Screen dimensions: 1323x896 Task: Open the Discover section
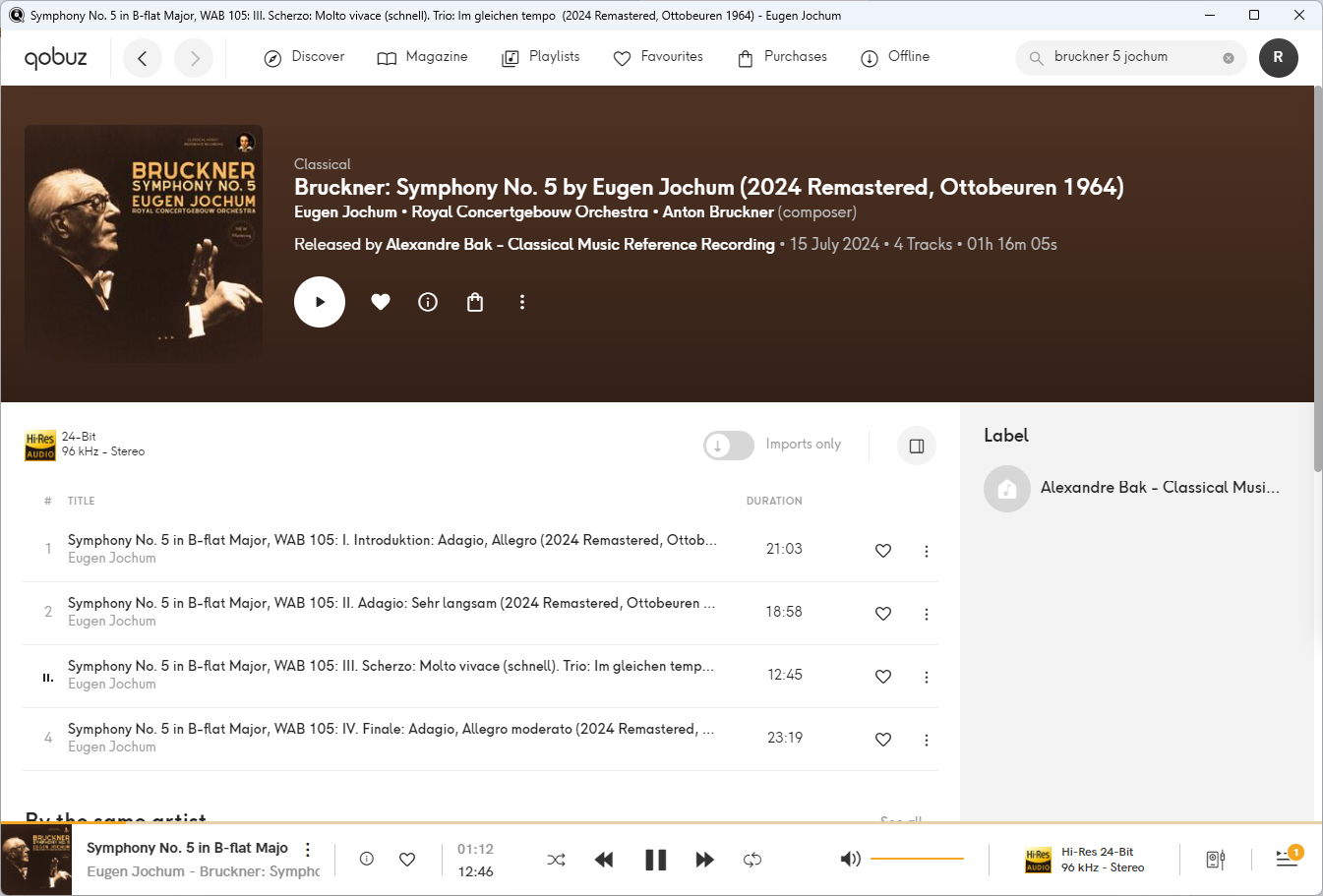[x=304, y=57]
